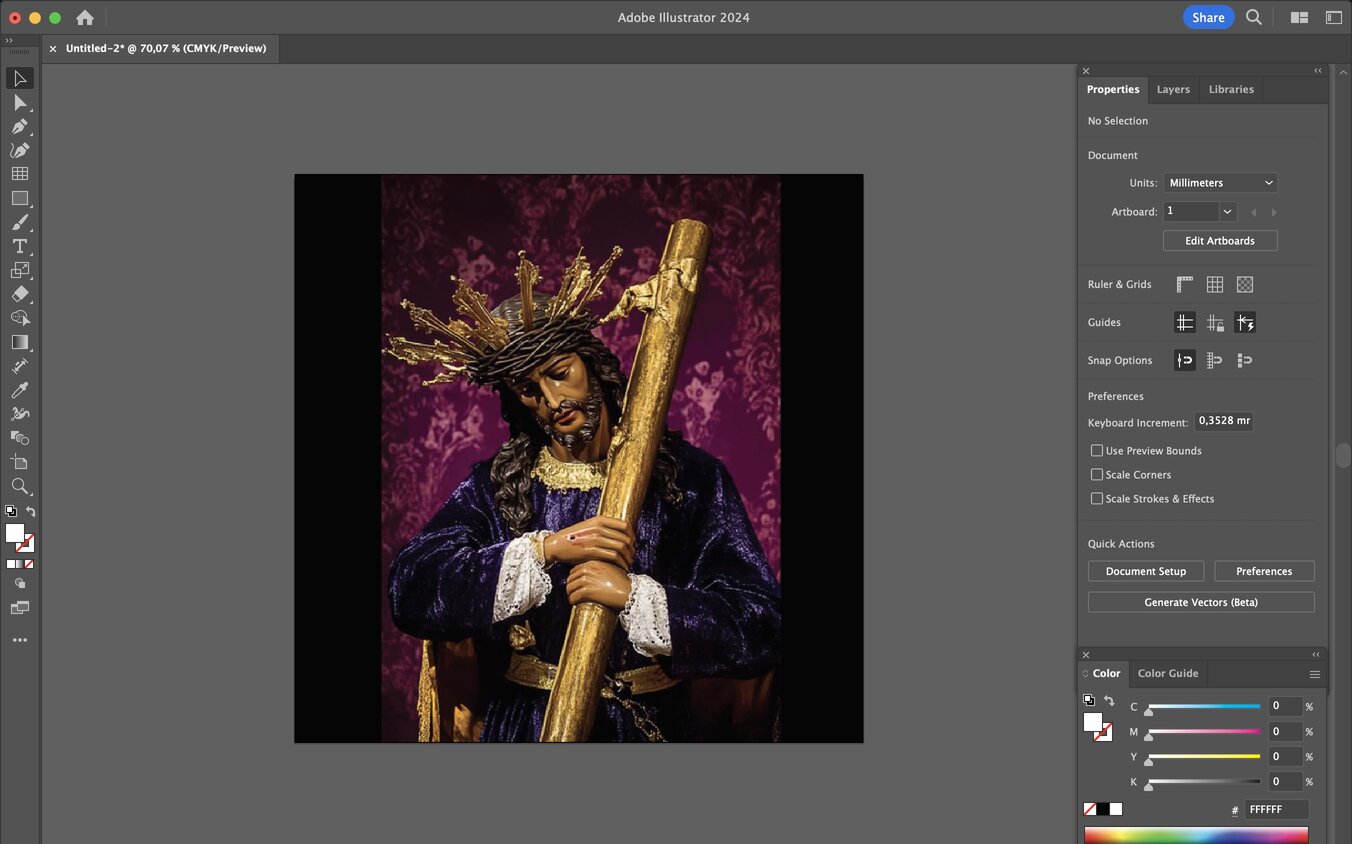Select the Symbol Sprayer tool
Screen dimensions: 1352x844
[20, 414]
